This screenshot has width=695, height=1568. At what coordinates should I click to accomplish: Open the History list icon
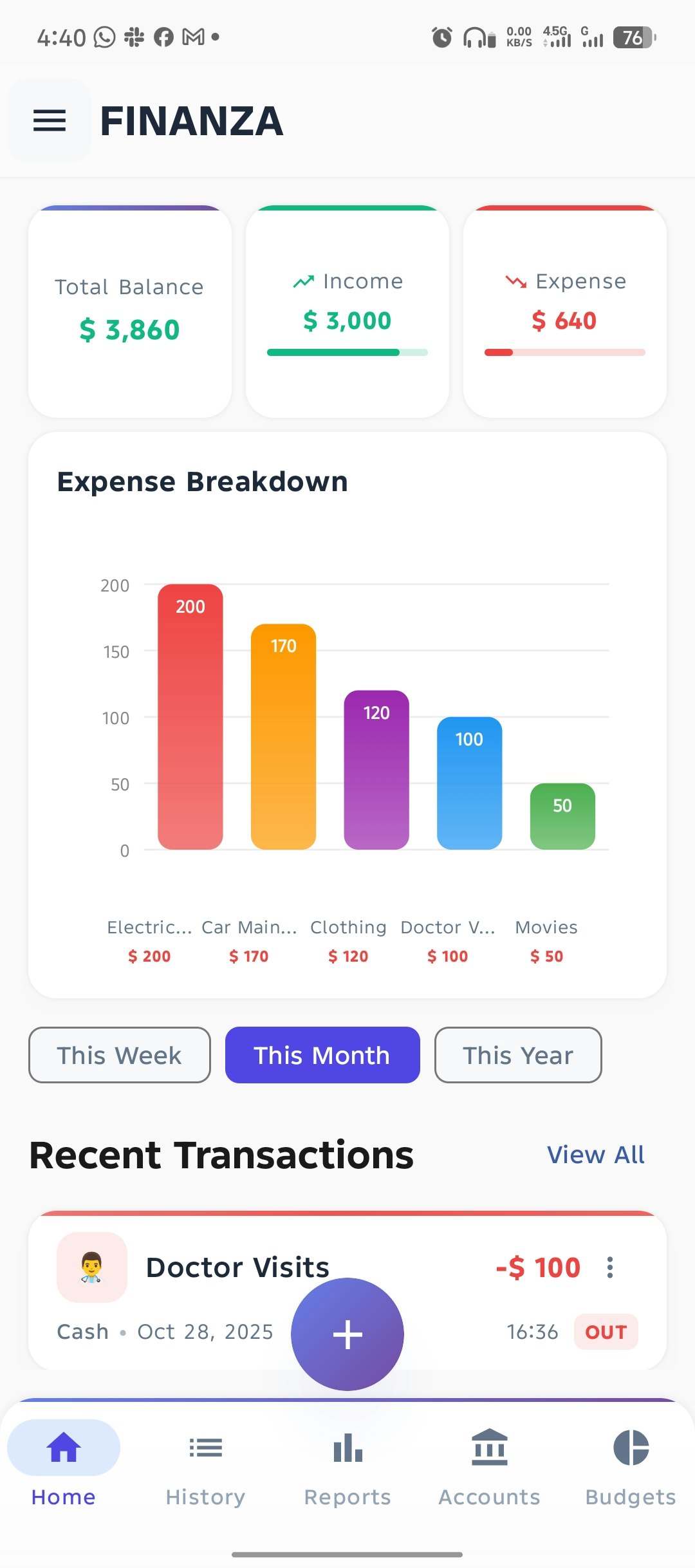205,1448
